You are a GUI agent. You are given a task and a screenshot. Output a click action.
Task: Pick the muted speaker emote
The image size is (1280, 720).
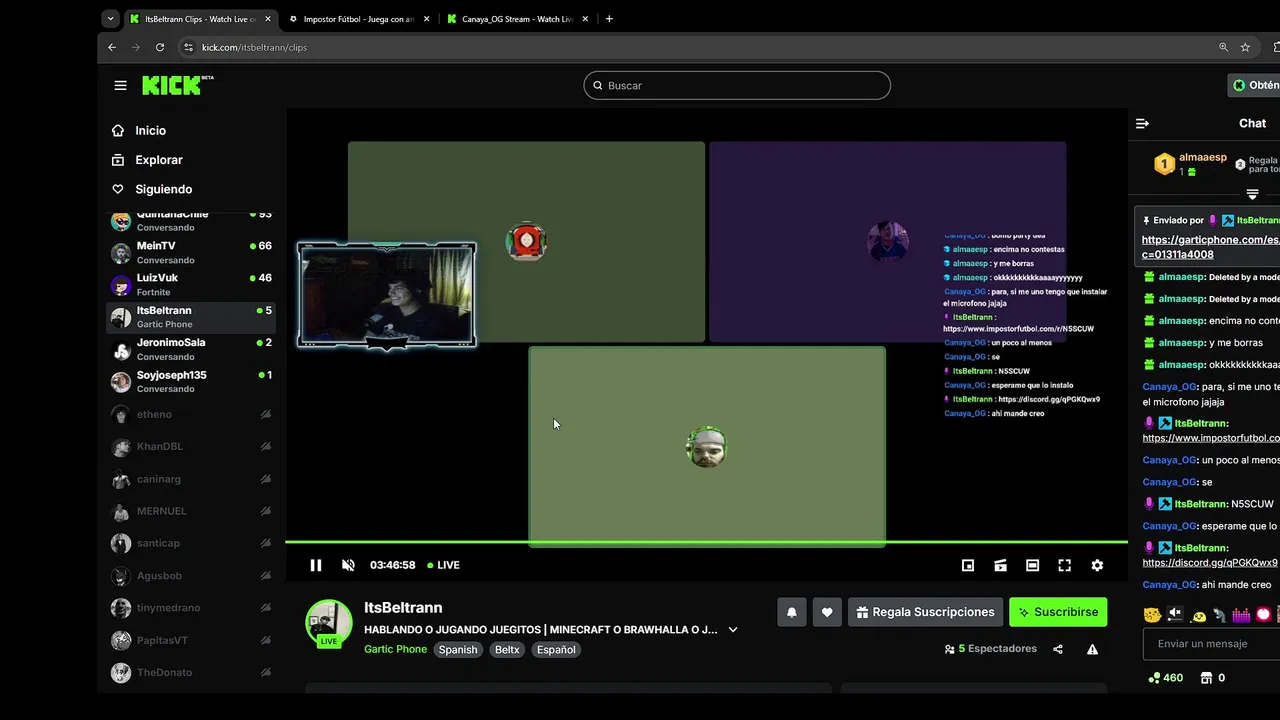point(1175,614)
